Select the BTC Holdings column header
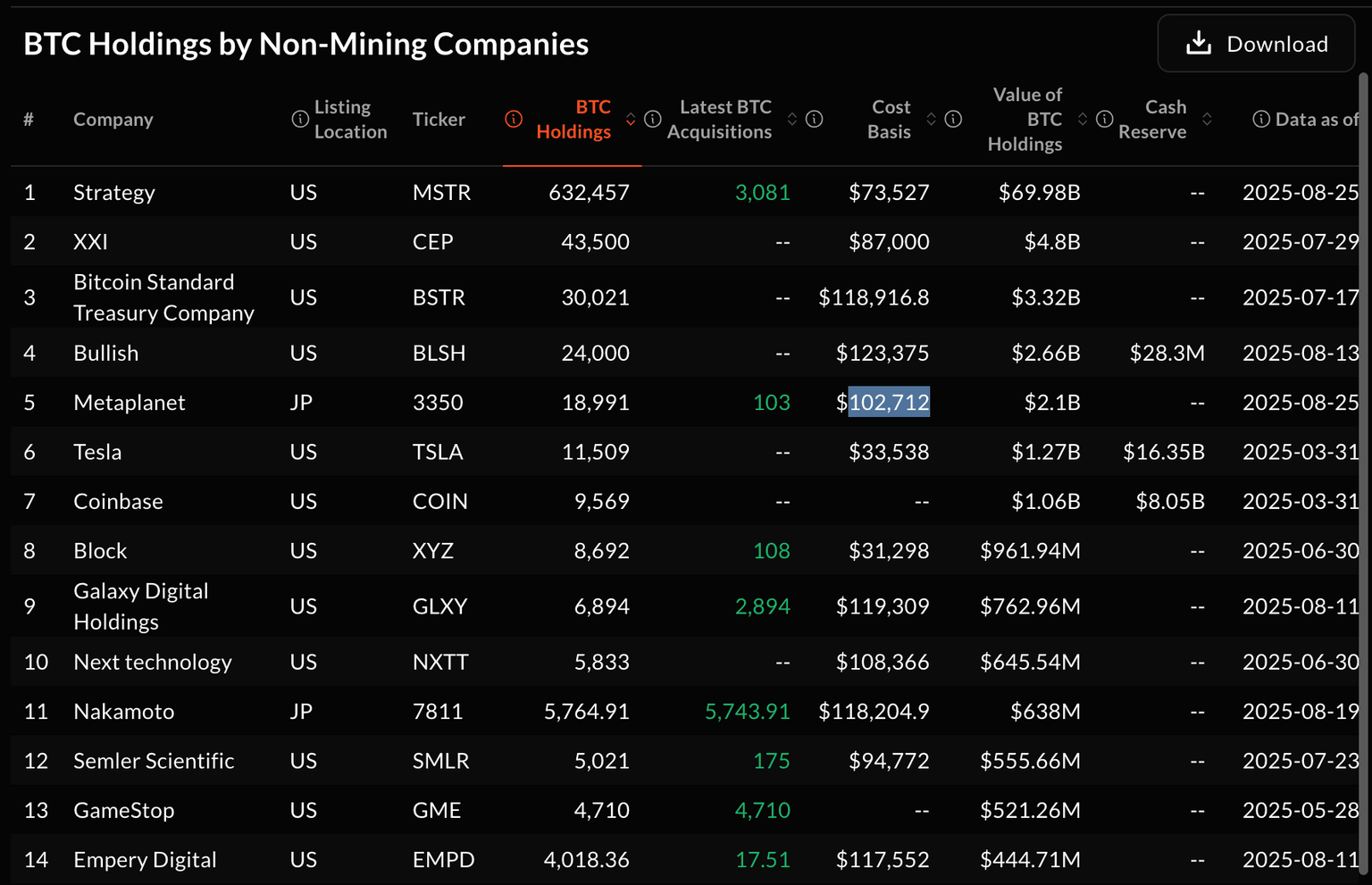 (573, 120)
